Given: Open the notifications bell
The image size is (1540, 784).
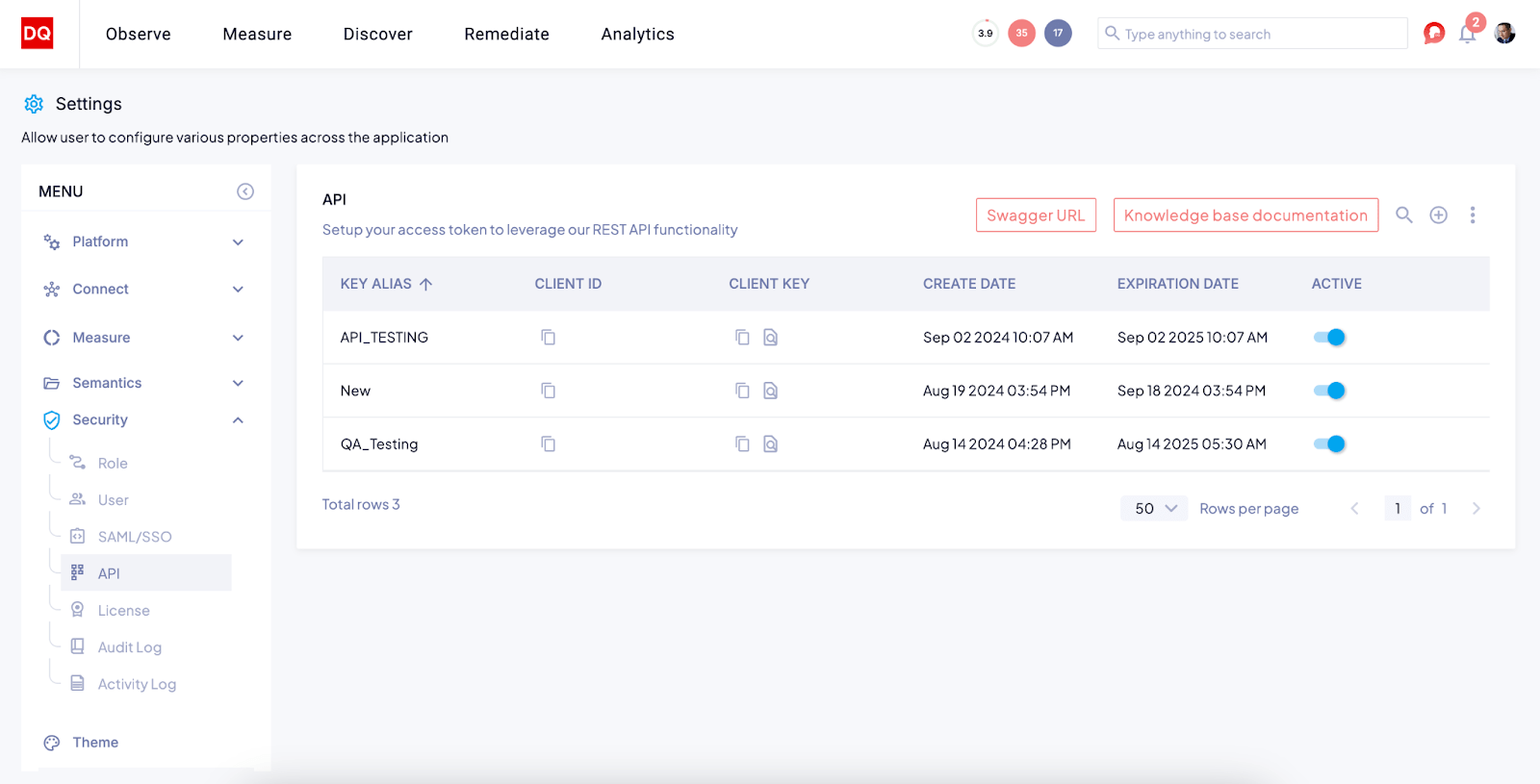Looking at the screenshot, I should click(1467, 35).
